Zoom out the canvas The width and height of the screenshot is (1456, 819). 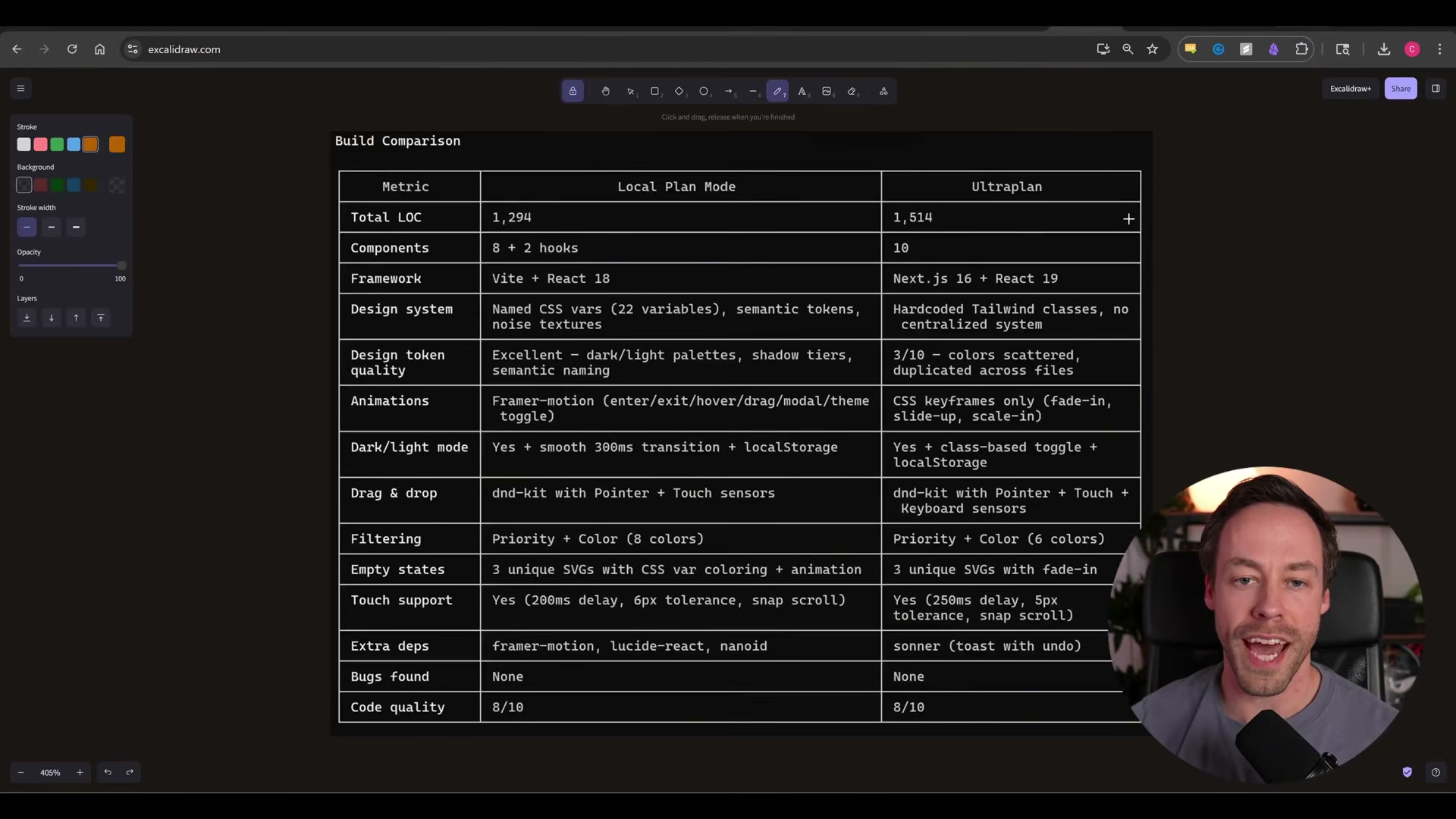(21, 773)
